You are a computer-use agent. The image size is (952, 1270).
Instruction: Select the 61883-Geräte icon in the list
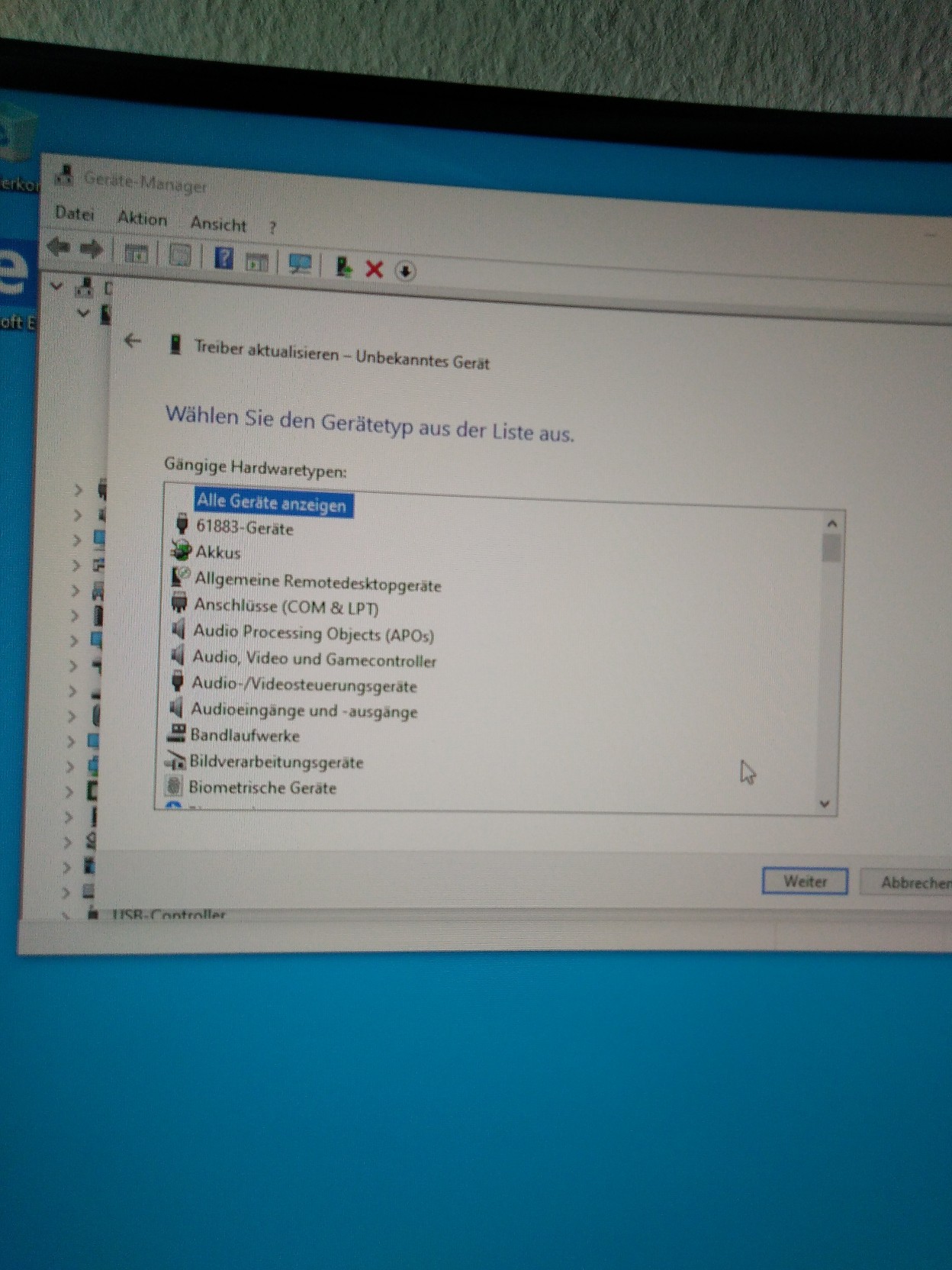point(182,524)
